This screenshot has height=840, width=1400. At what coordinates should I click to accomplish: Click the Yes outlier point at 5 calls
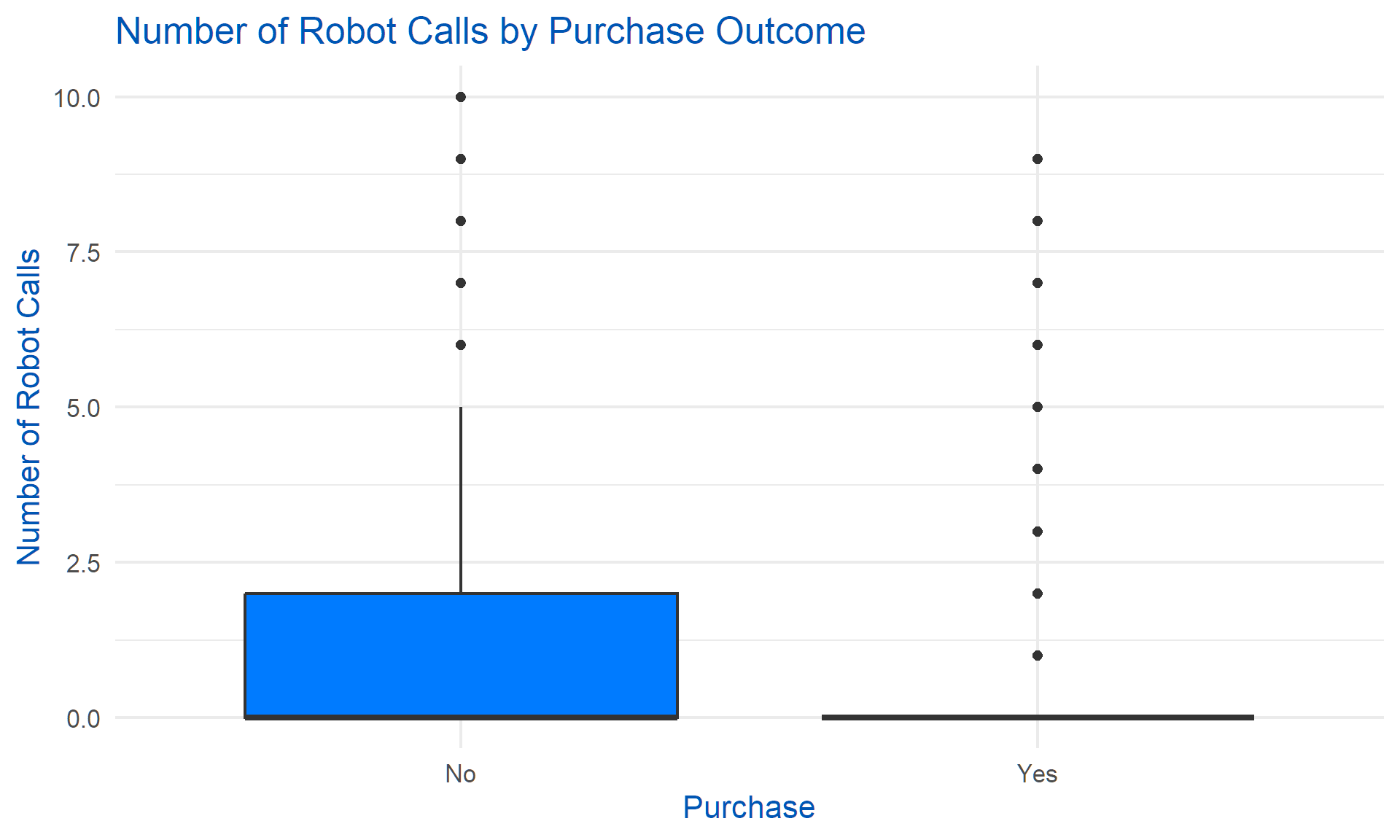click(1038, 407)
